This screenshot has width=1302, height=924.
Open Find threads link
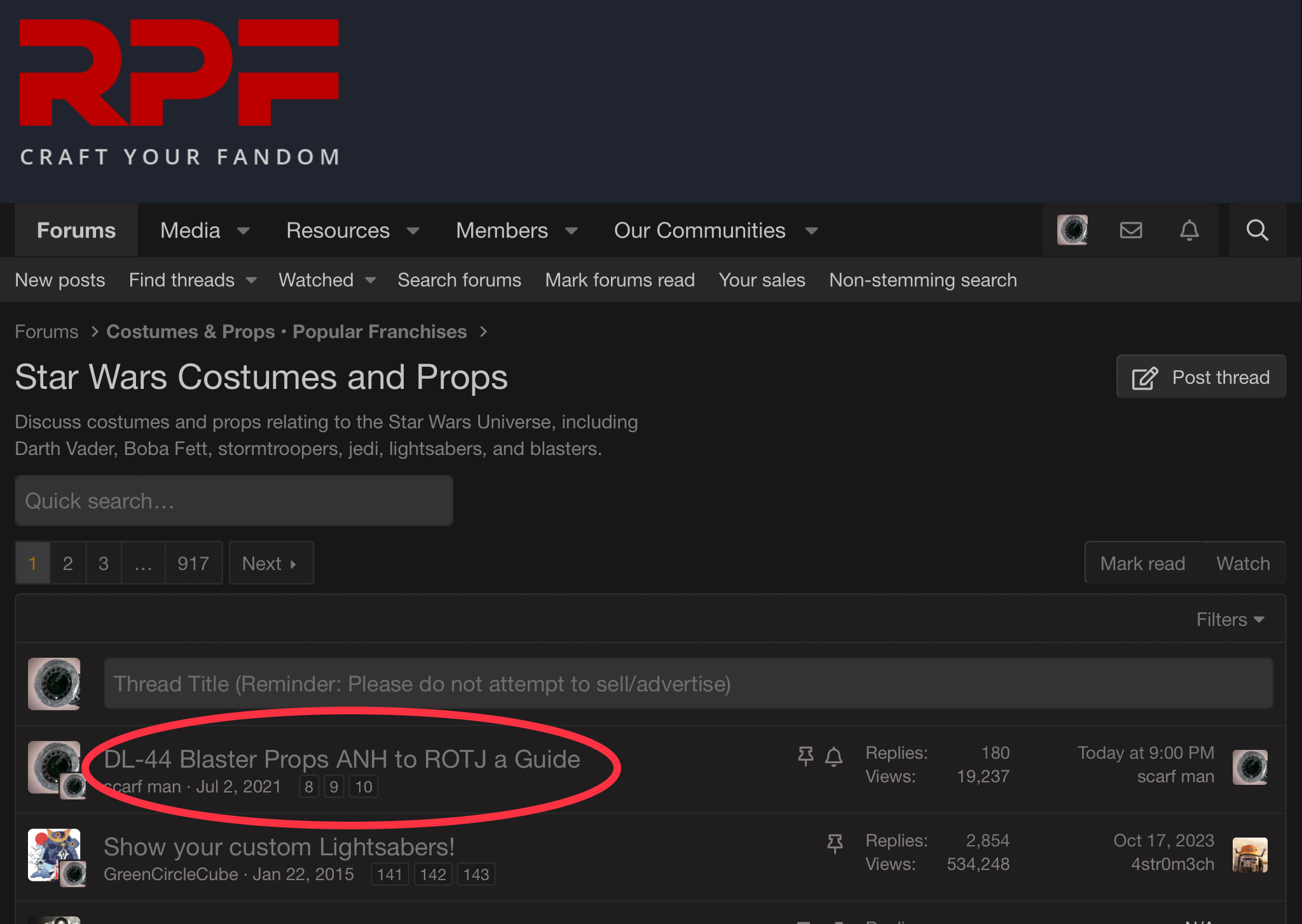point(182,280)
